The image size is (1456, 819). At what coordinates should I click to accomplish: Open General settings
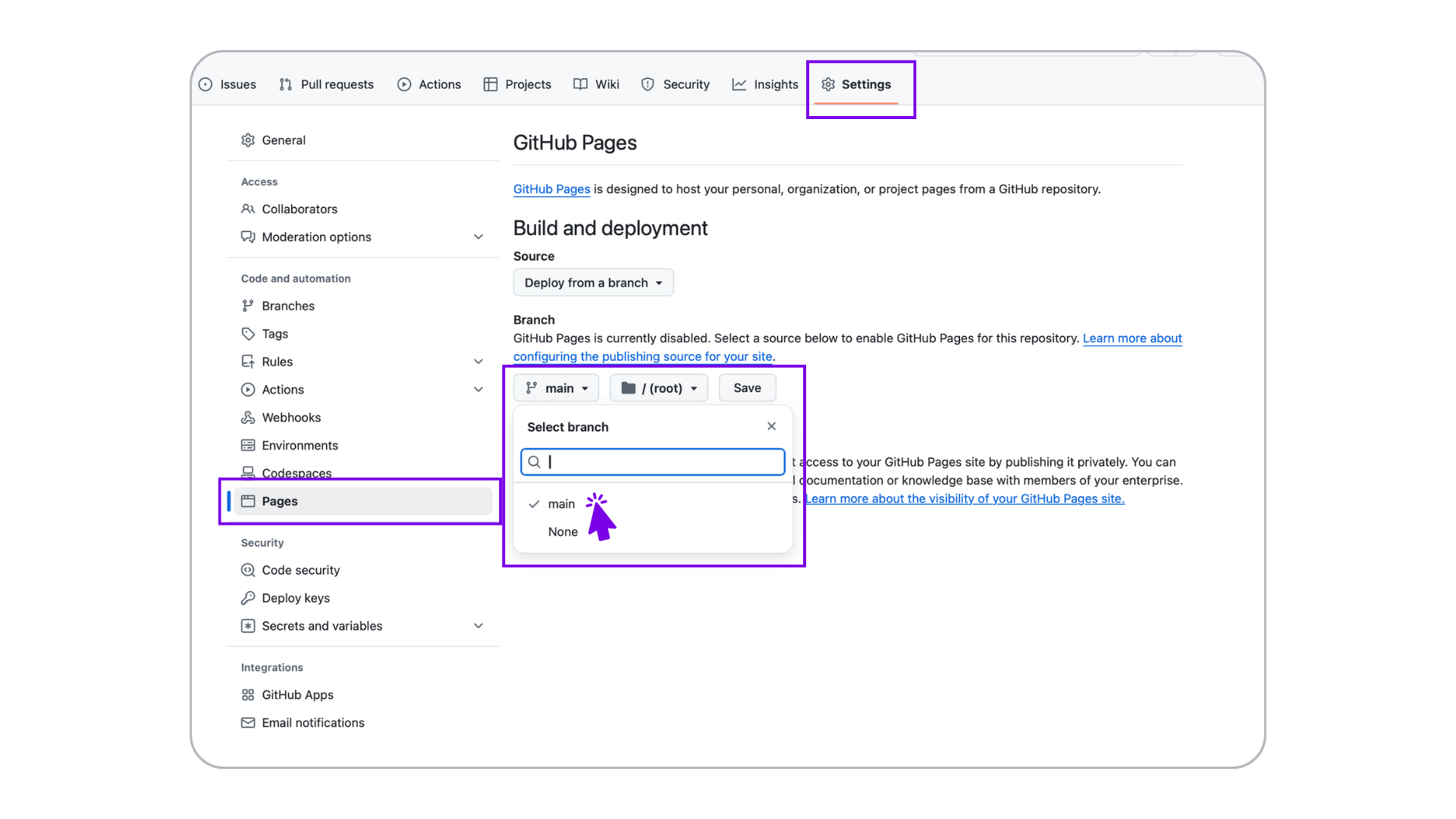pyautogui.click(x=363, y=140)
